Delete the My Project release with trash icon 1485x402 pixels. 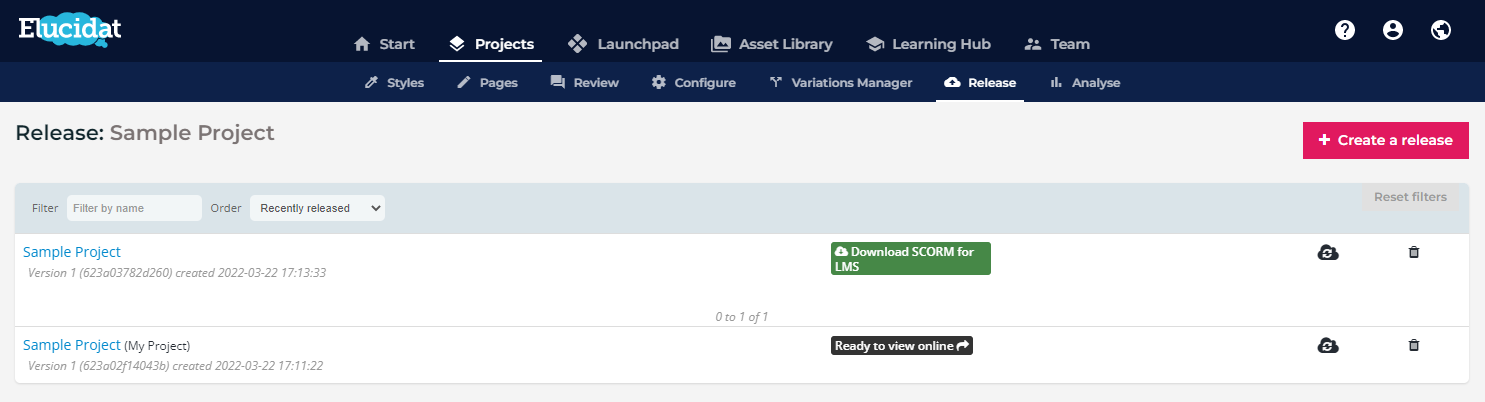point(1413,345)
